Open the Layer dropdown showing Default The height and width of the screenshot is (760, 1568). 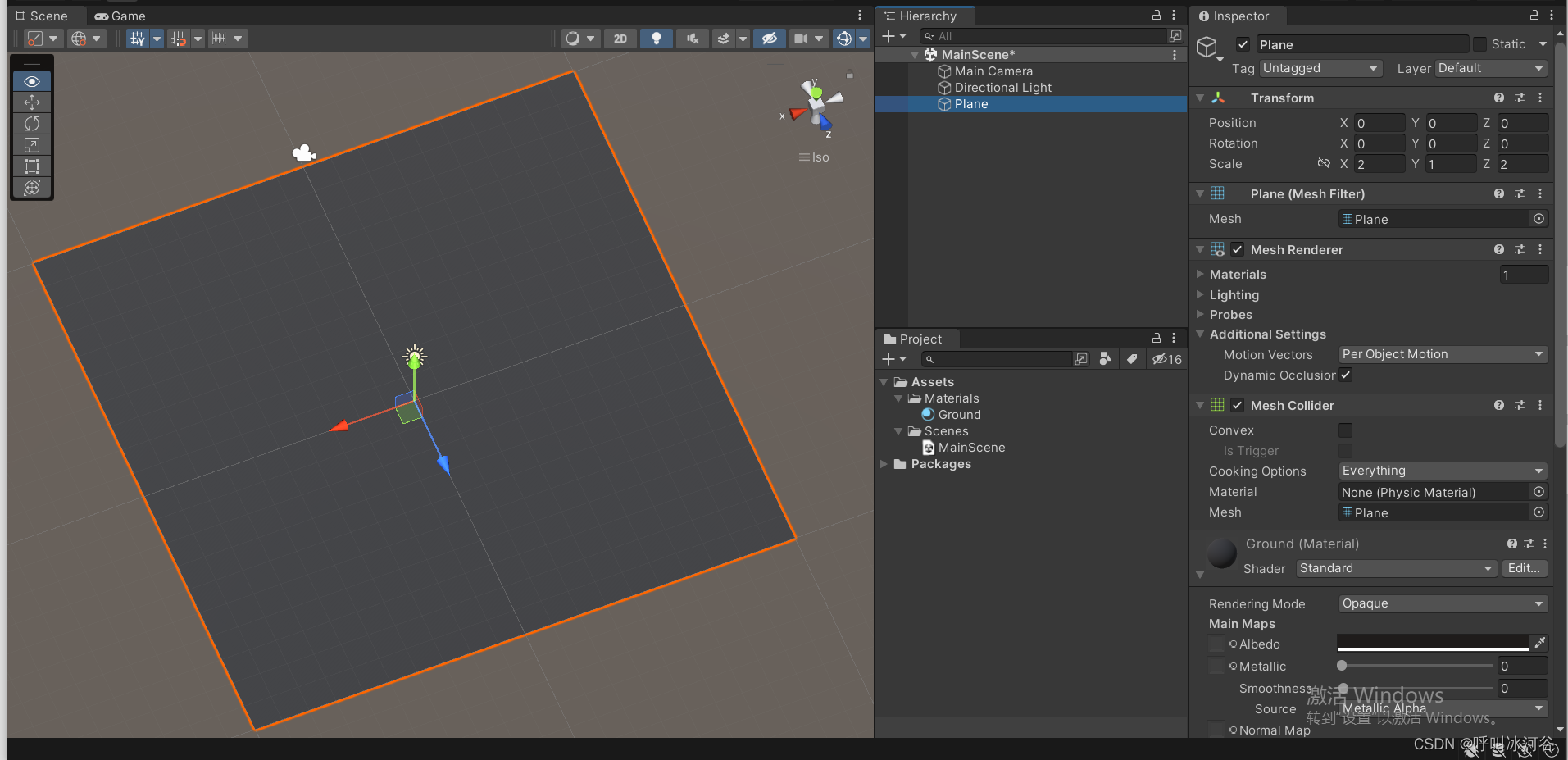coord(1491,68)
